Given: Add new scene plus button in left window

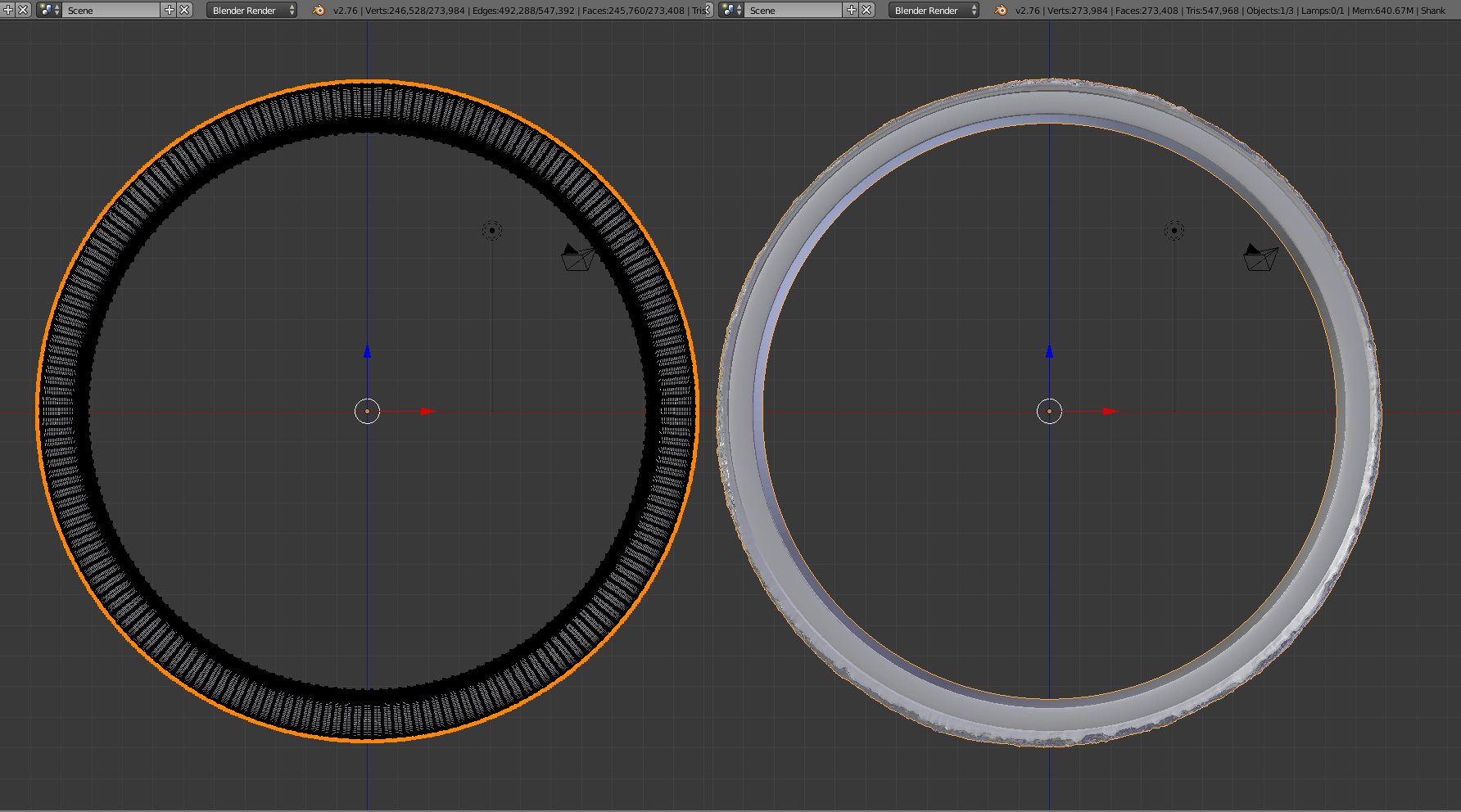Looking at the screenshot, I should coord(170,10).
